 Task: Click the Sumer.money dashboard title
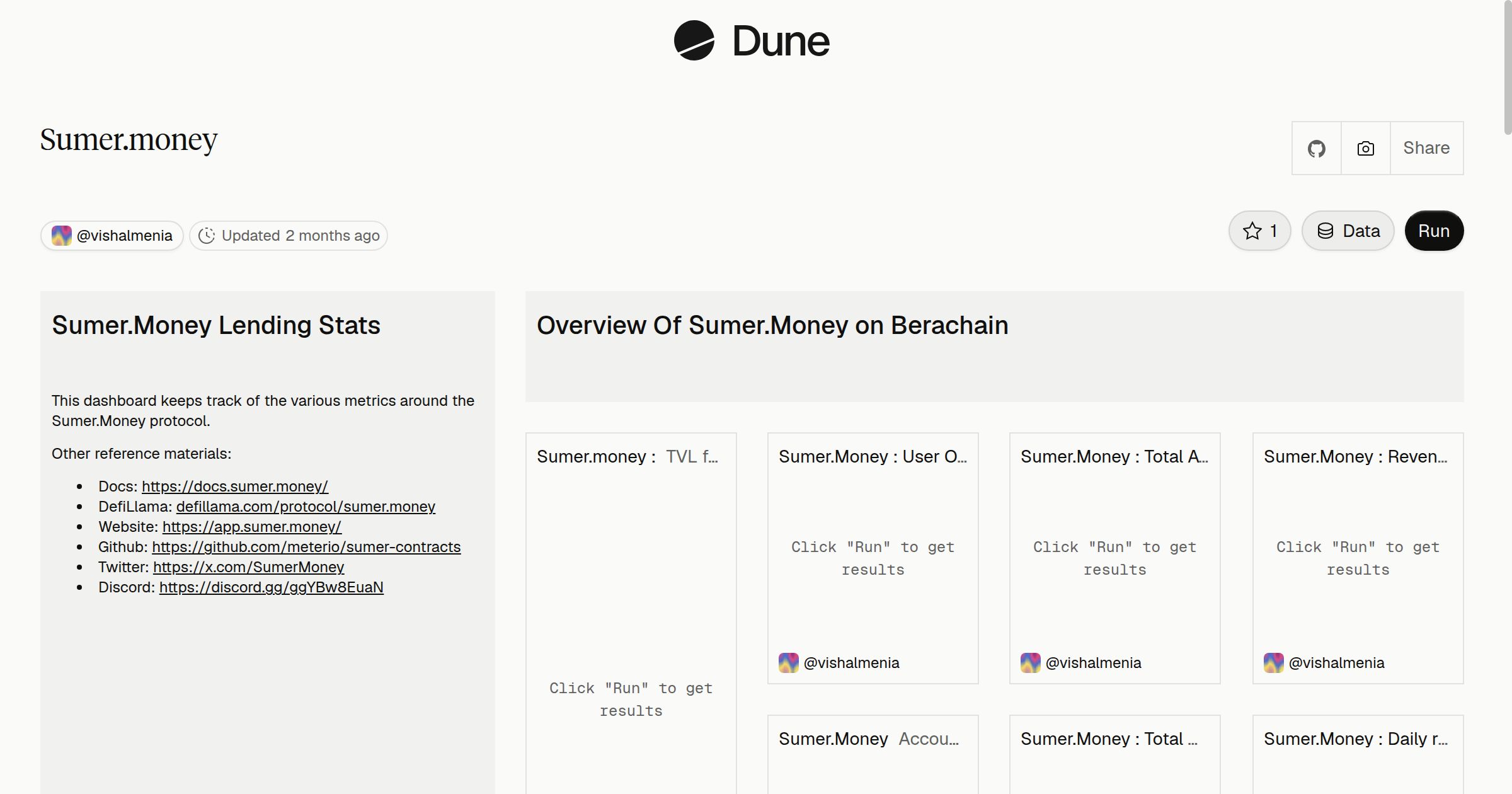point(129,140)
